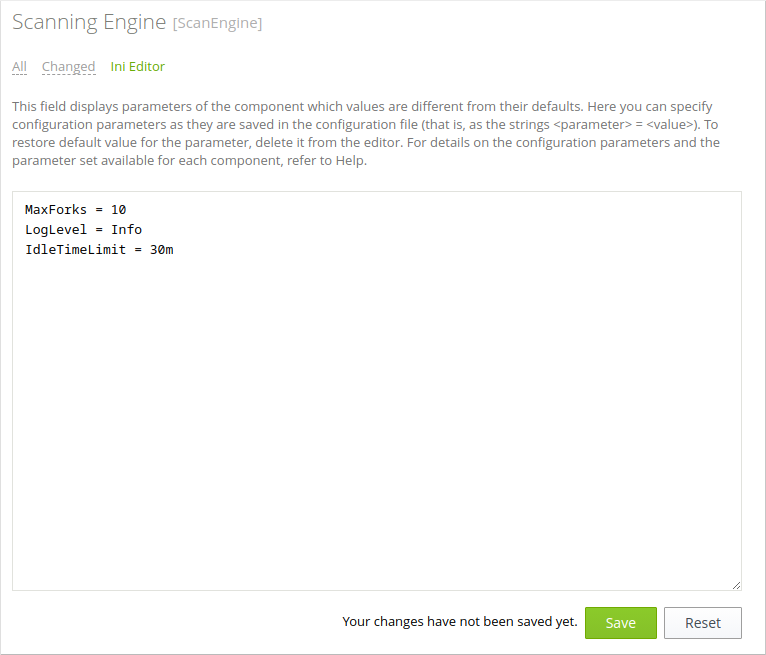Place cursor on the LogLevel parameter name
The image size is (766, 655).
[x=56, y=230]
